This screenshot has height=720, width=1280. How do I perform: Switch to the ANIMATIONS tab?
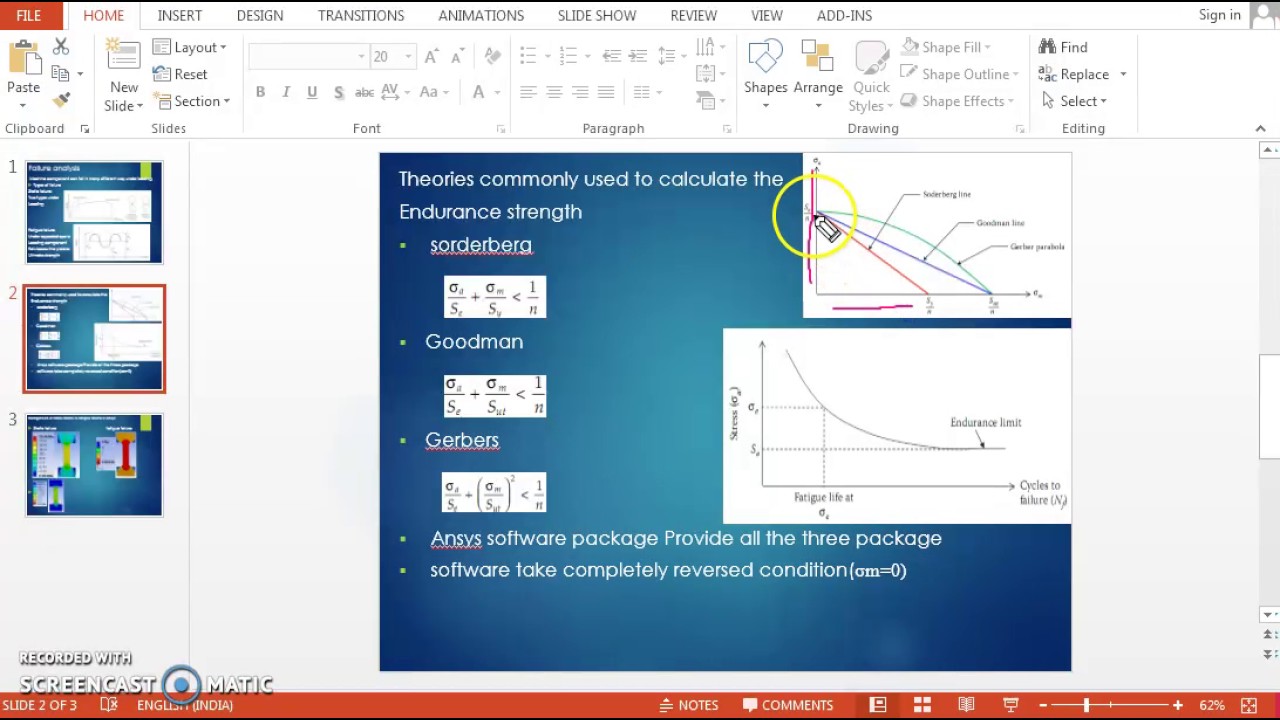click(x=481, y=15)
